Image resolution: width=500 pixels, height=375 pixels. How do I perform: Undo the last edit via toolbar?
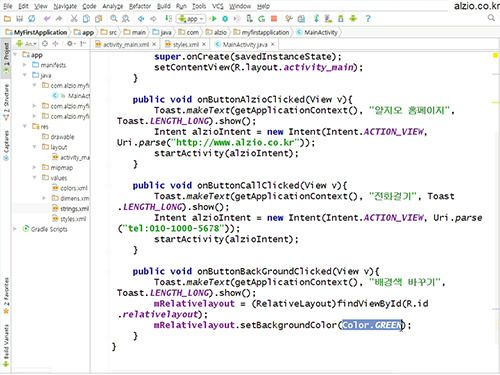(x=47, y=19)
